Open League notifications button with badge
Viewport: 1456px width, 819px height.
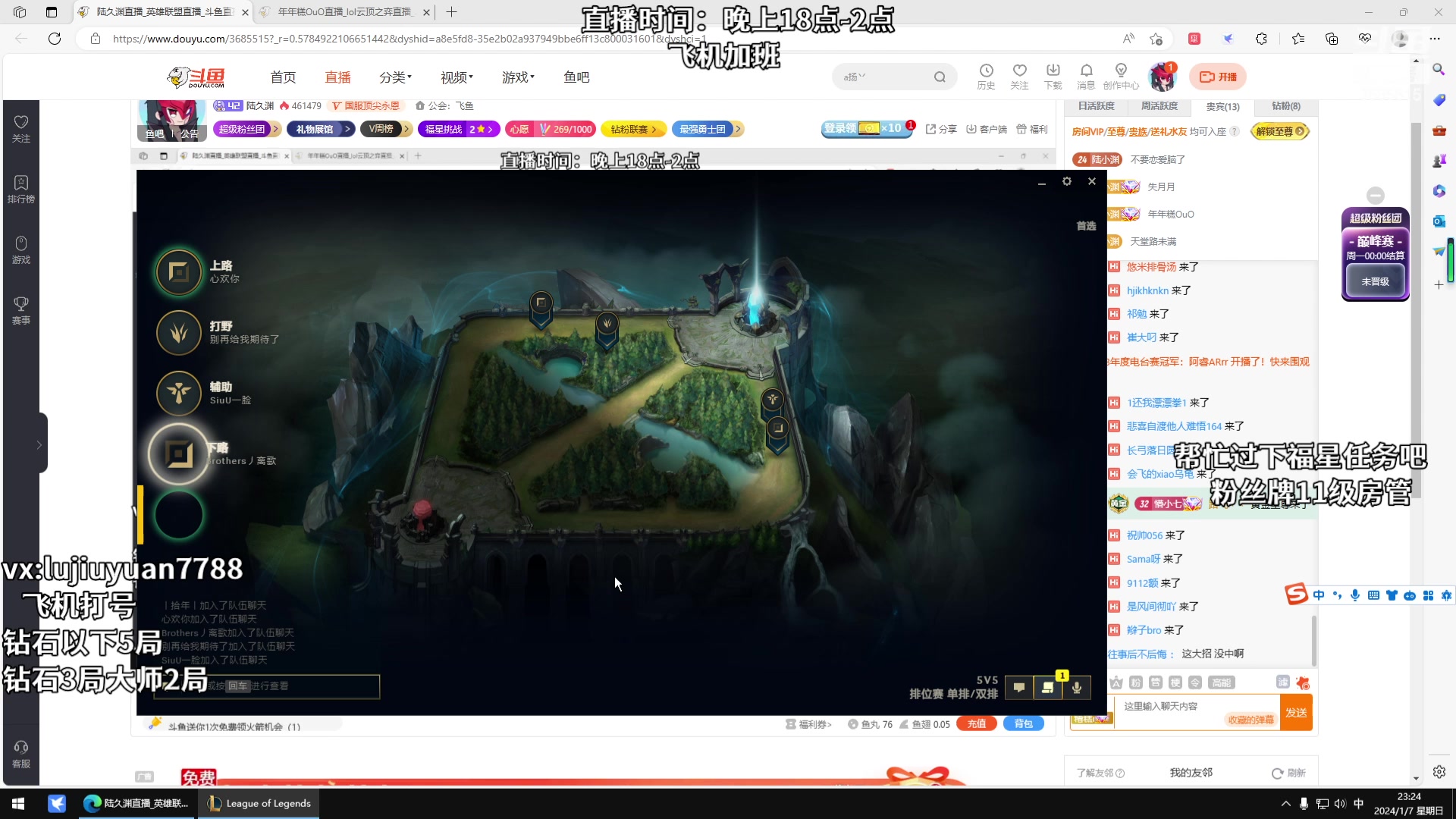click(x=1048, y=688)
